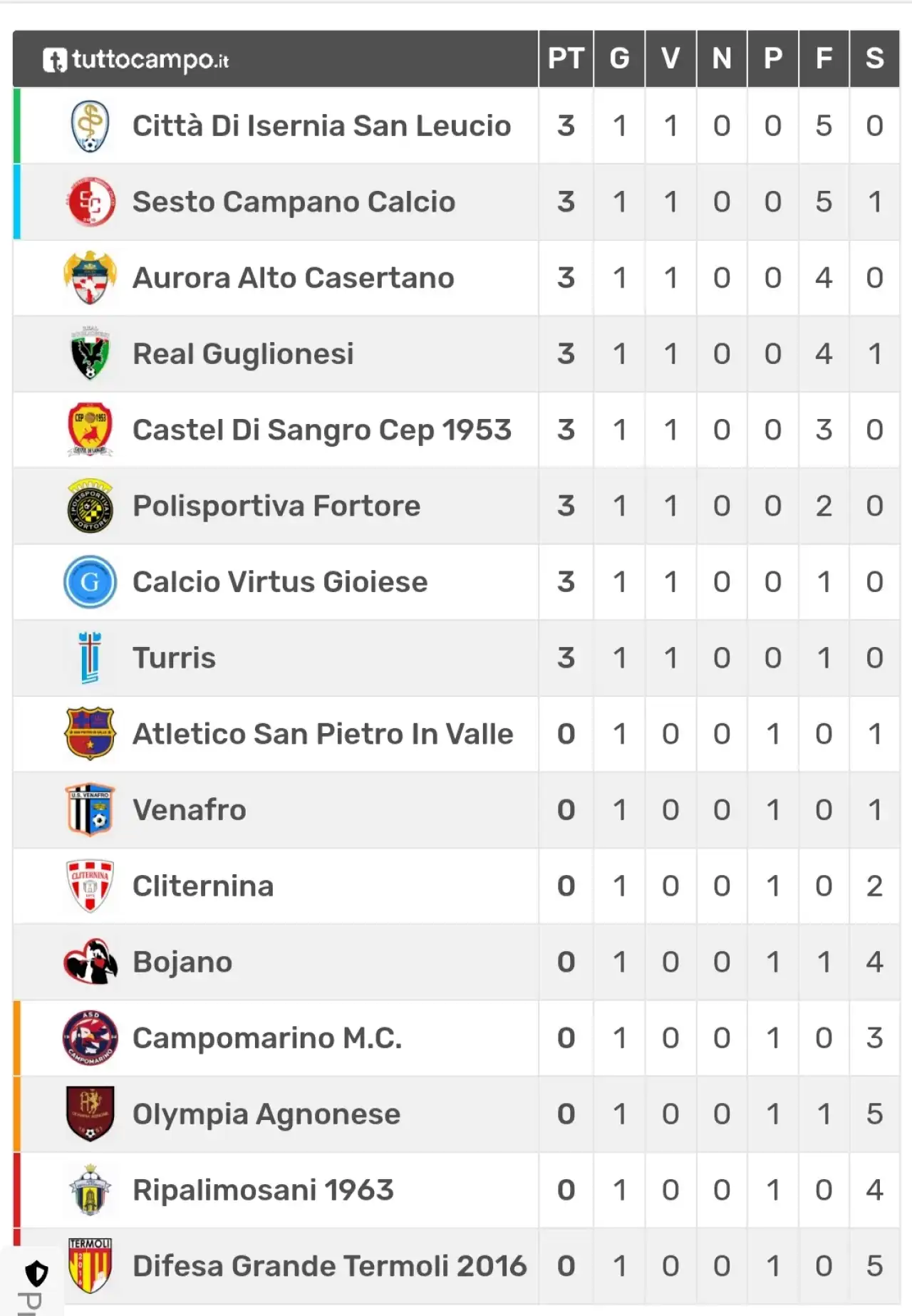Click the privacy shield icon at bottom left
Viewport: 912px width, 1316px height.
point(36,1273)
